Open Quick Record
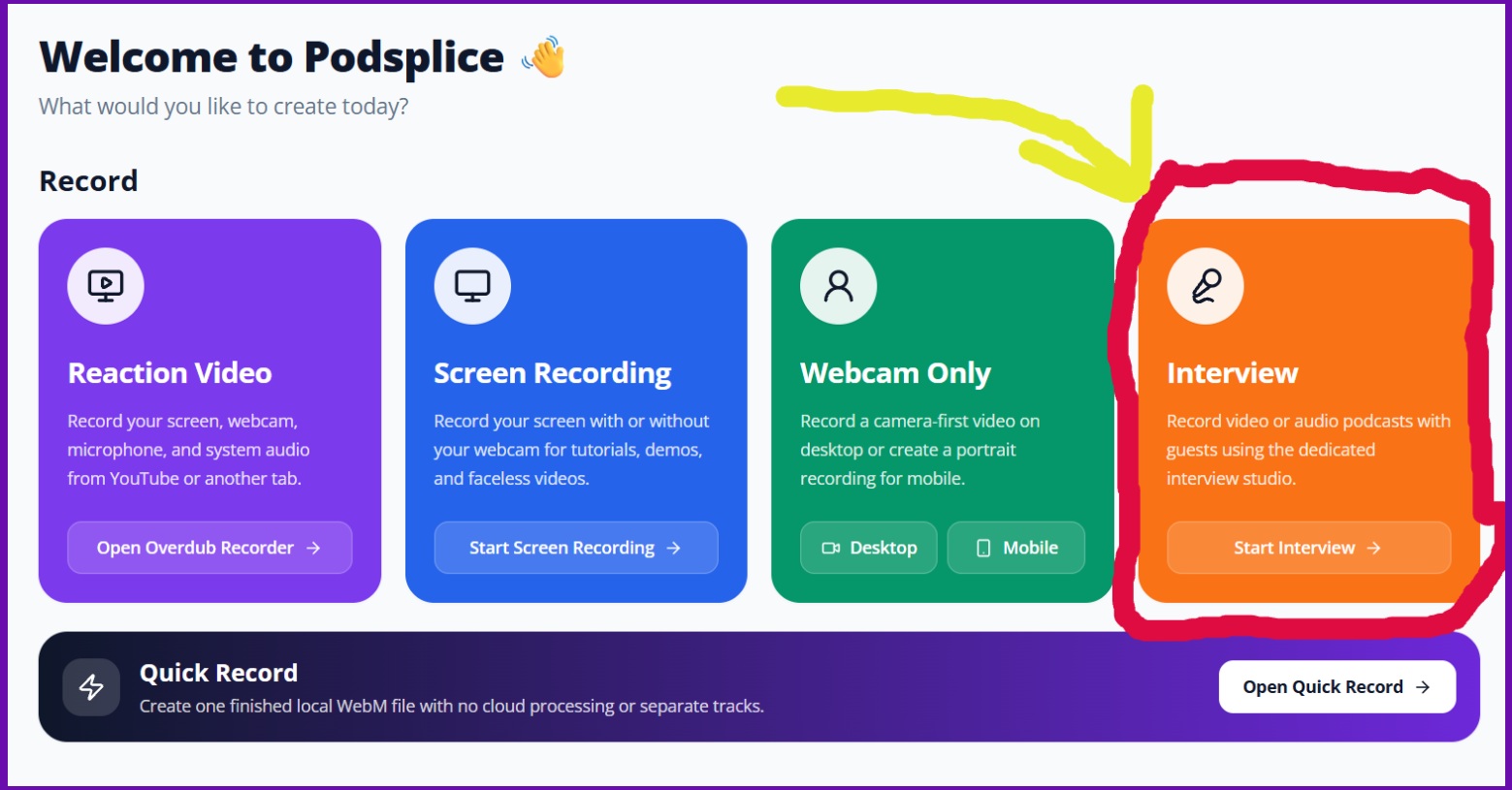The height and width of the screenshot is (790, 1512). [x=1337, y=687]
